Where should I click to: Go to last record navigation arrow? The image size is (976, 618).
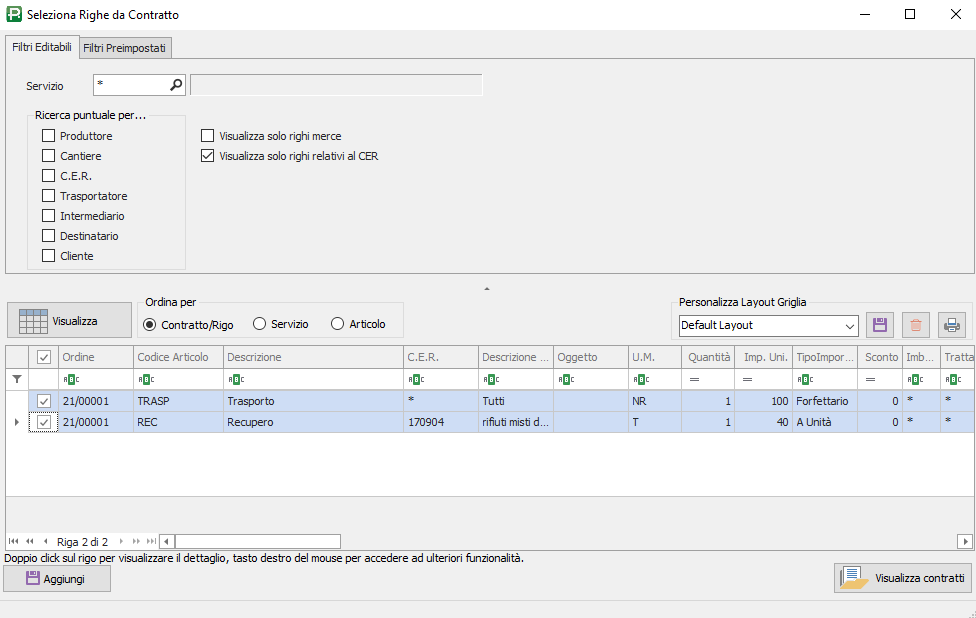(151, 541)
